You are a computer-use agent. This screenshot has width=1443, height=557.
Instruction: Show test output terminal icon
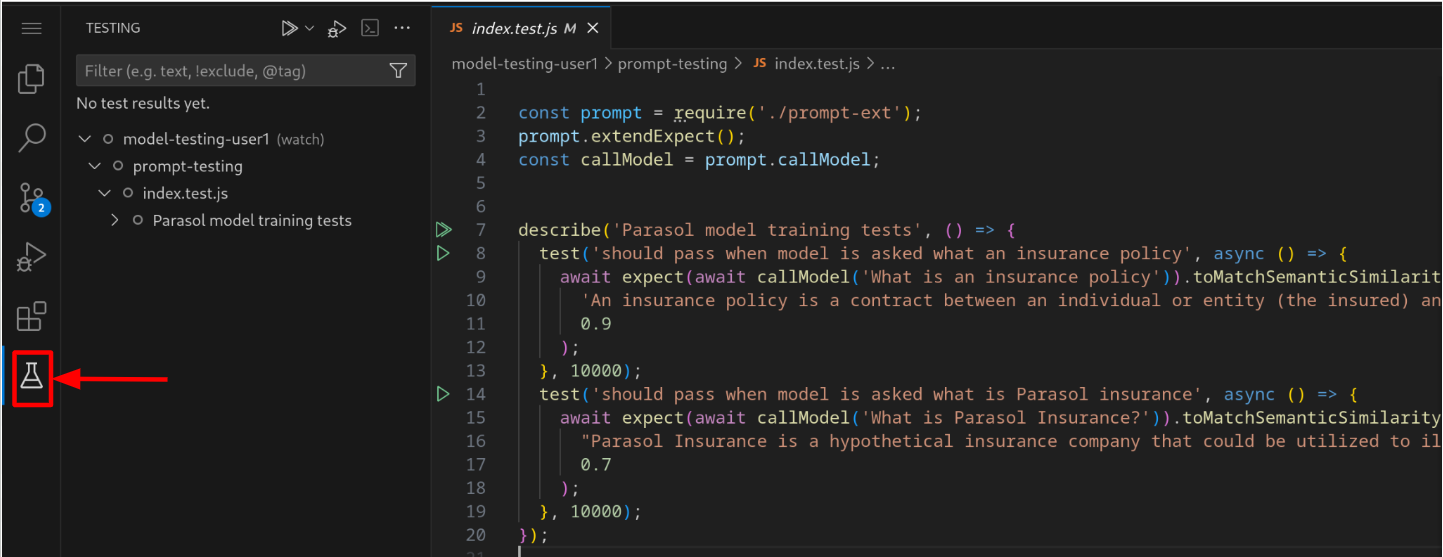click(x=370, y=29)
